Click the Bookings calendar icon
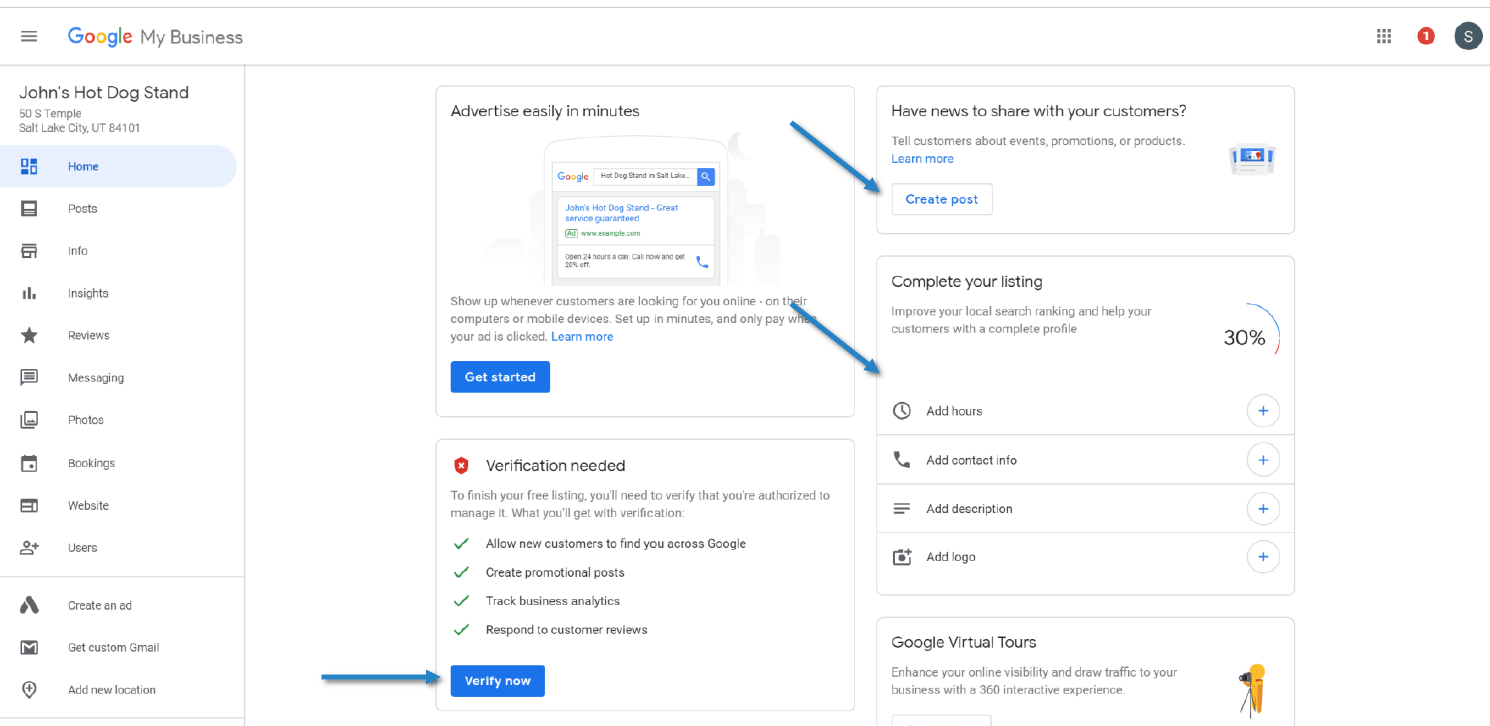The height and width of the screenshot is (726, 1490). pyautogui.click(x=29, y=463)
